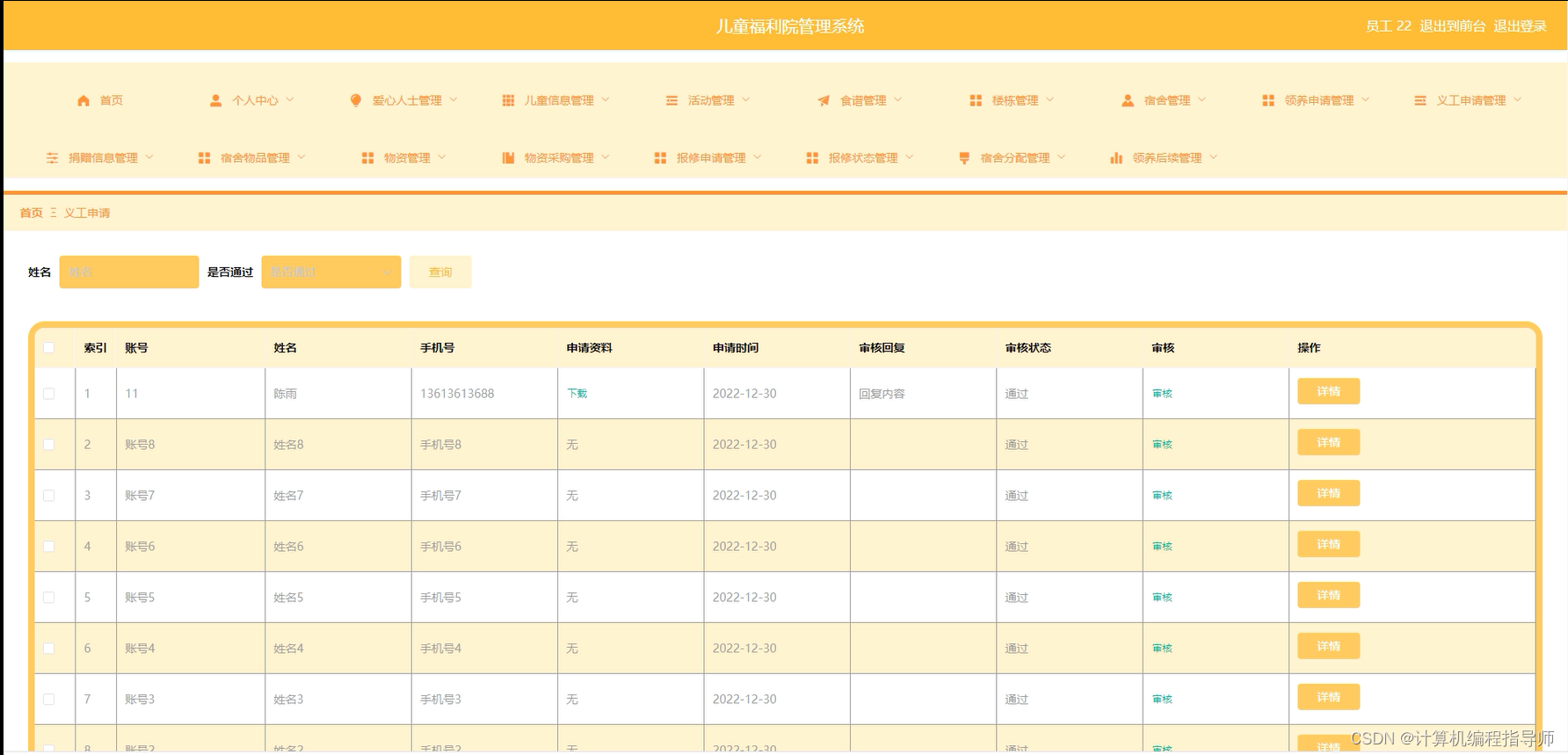
Task: Click the bar chart icon for 领养后续管理
Action: (1116, 158)
